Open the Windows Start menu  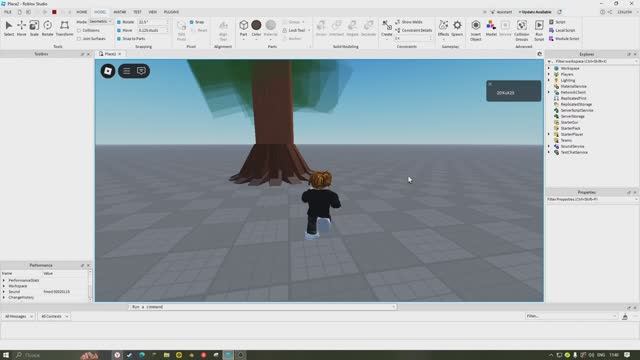point(6,355)
